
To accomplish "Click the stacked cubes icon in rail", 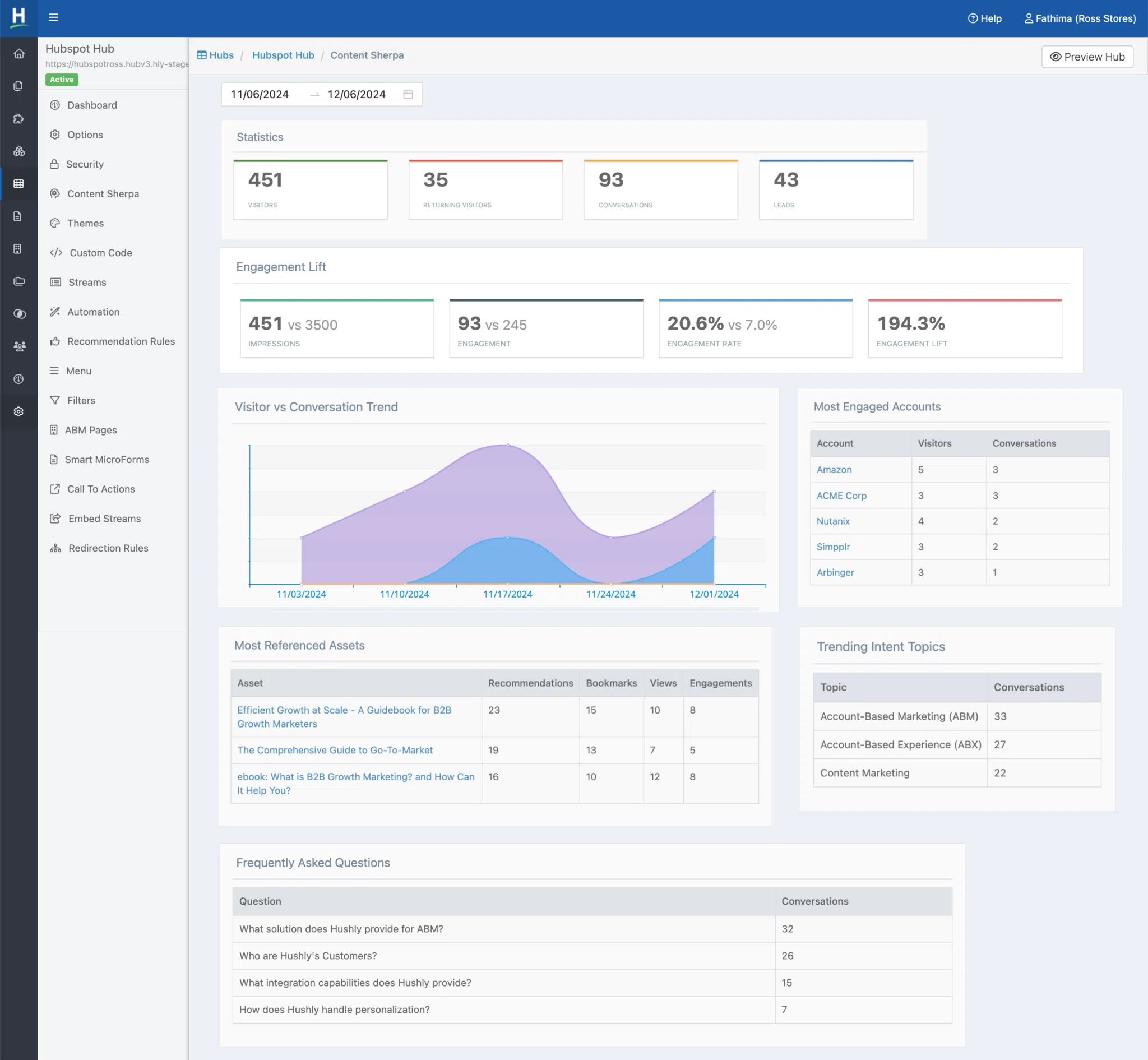I will (19, 151).
